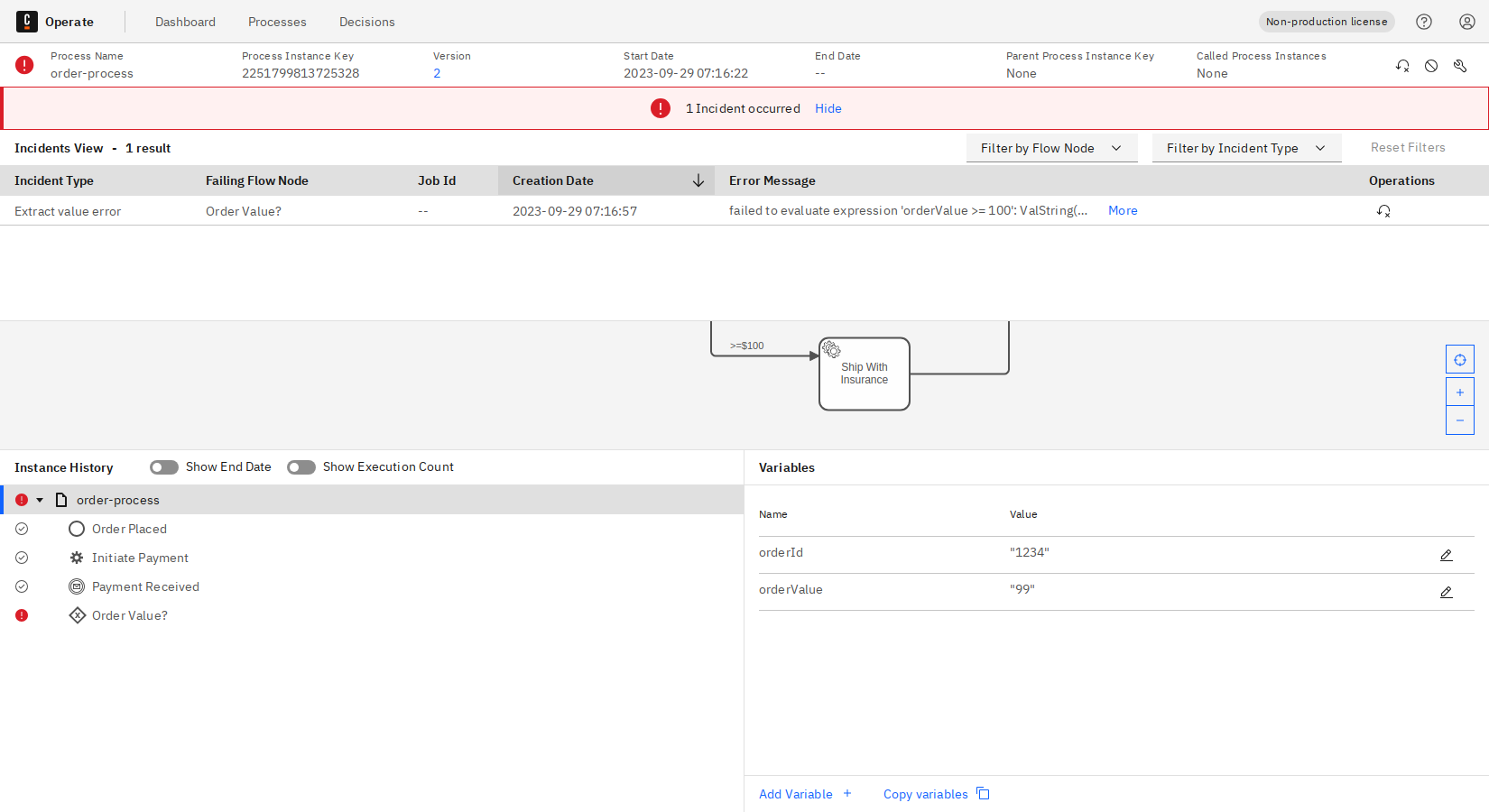Hide the incident notification banner
1489x812 pixels.
coord(828,108)
